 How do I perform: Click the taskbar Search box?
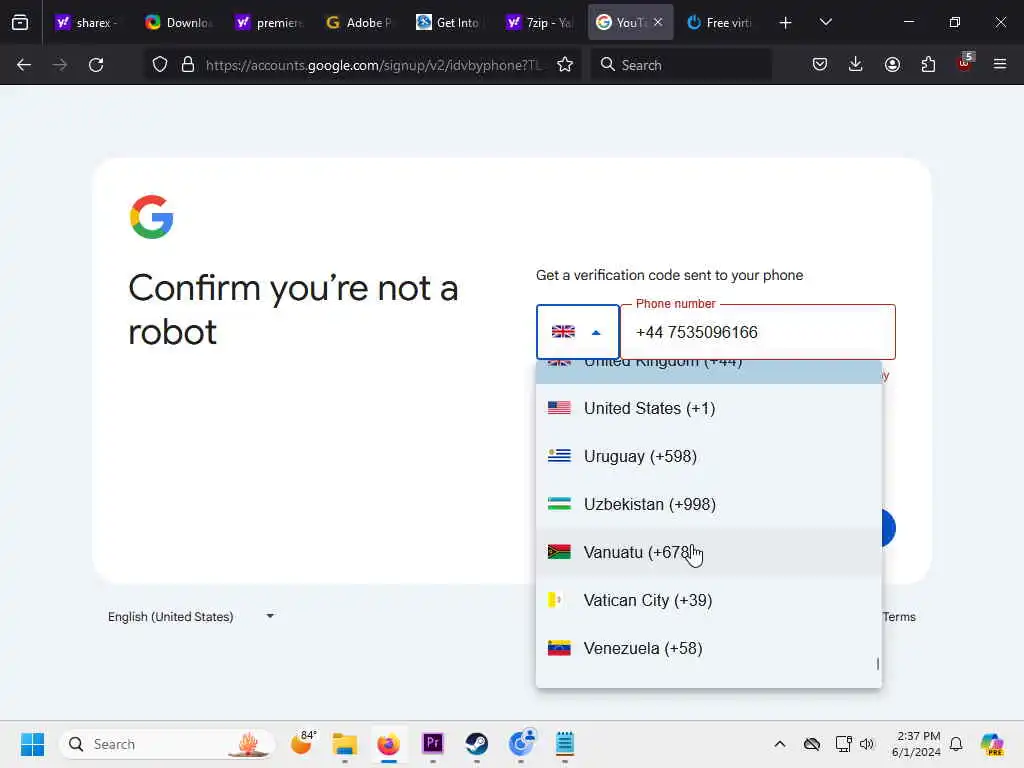167,744
